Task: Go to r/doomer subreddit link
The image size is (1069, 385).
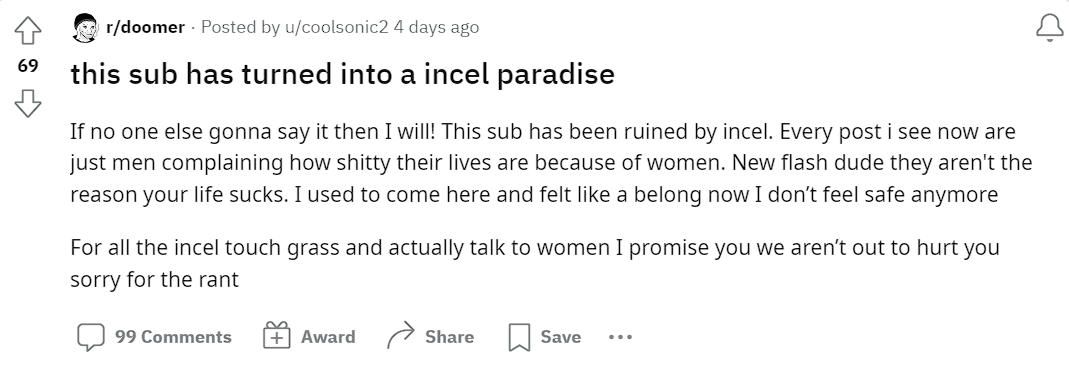Action: click(145, 27)
